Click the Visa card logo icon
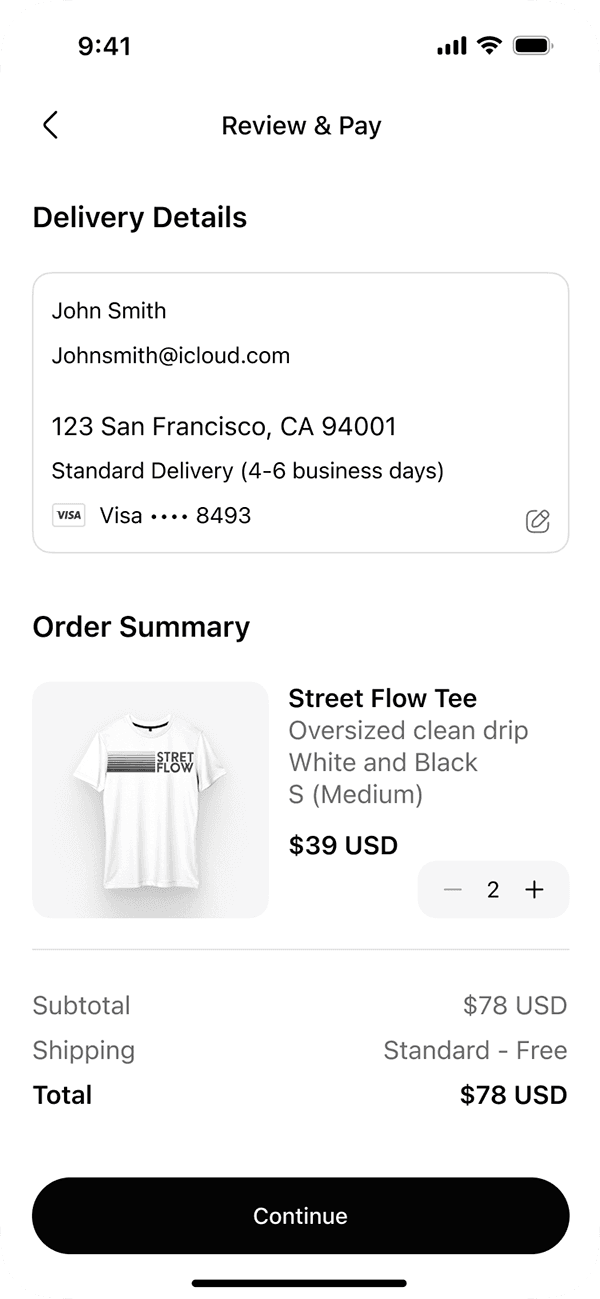 click(x=69, y=516)
